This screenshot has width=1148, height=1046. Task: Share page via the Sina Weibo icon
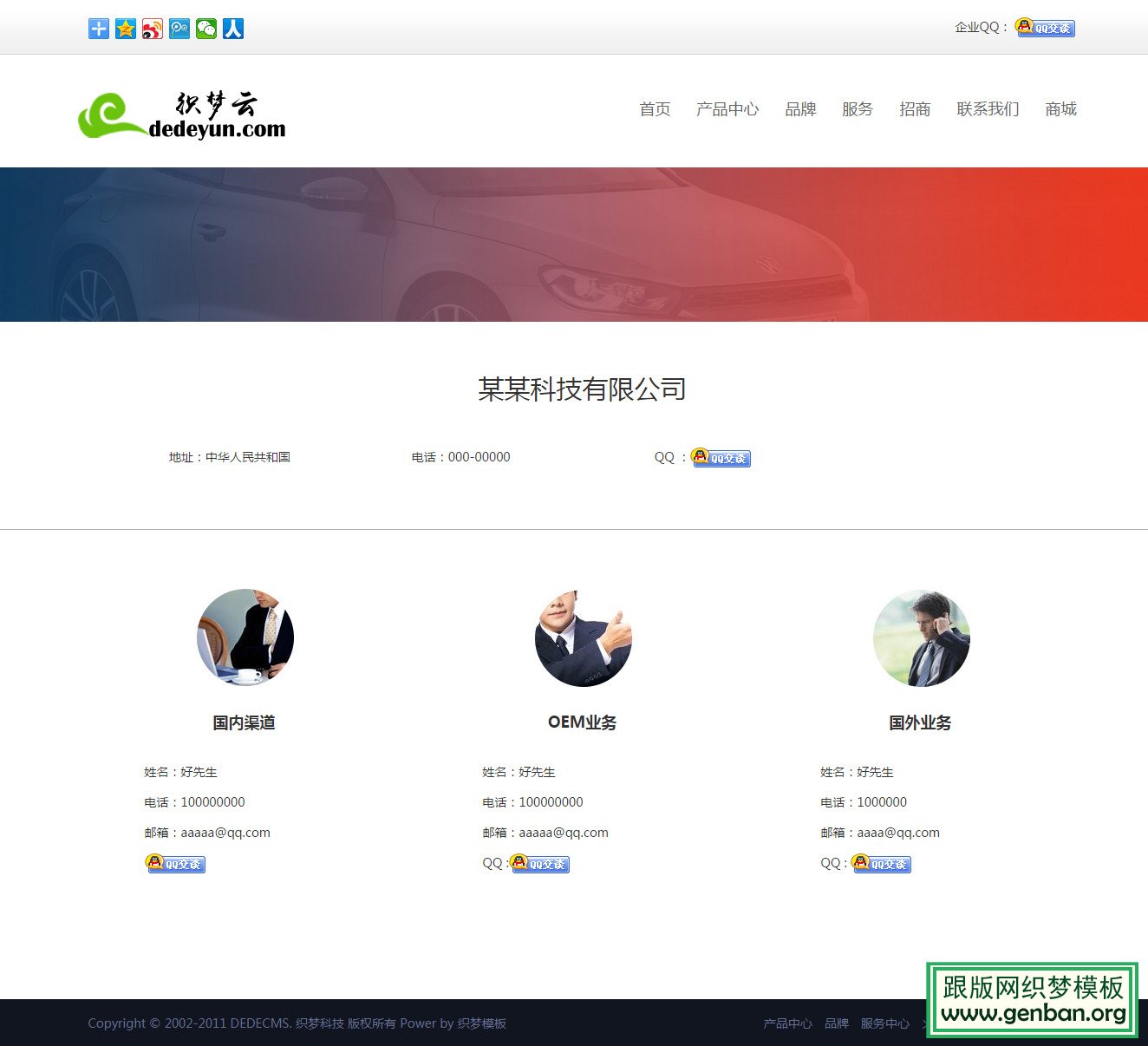(153, 28)
